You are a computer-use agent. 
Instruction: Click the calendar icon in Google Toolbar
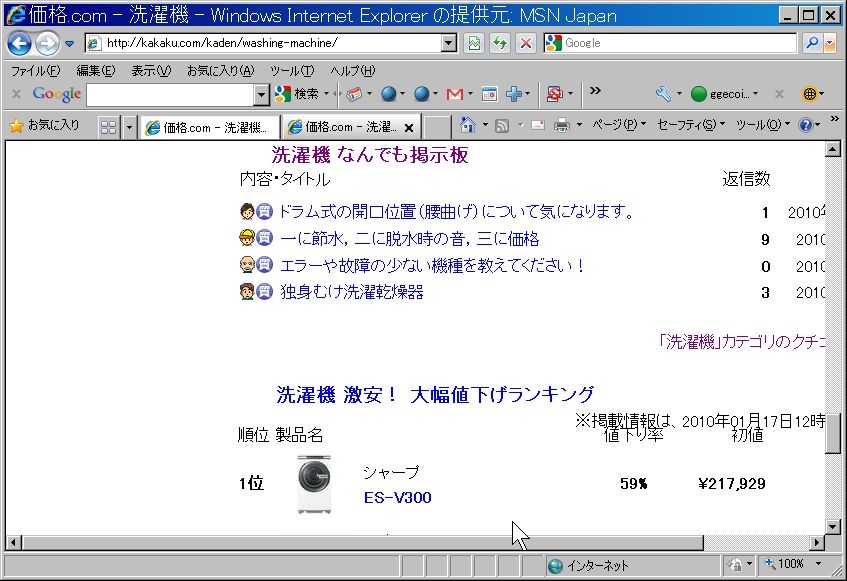tap(489, 94)
